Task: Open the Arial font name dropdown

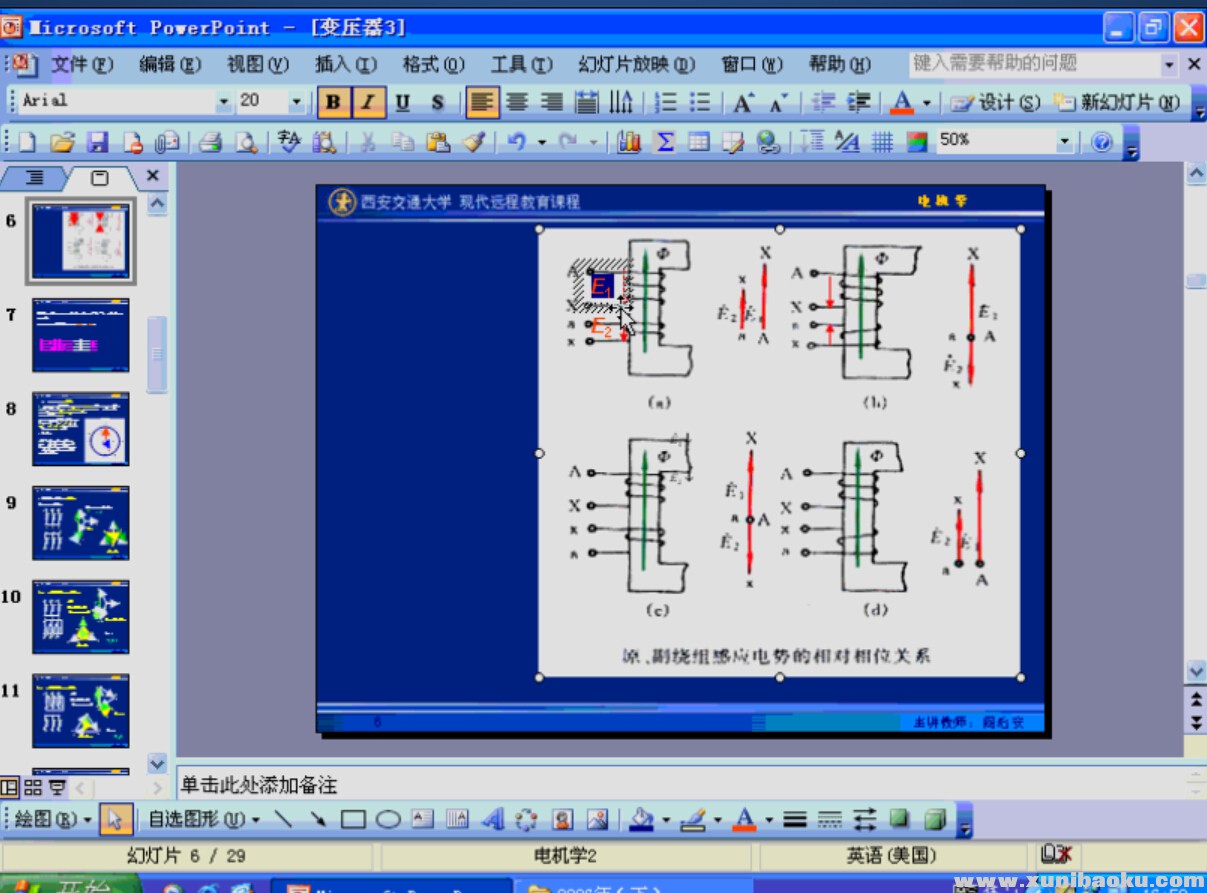Action: (223, 102)
